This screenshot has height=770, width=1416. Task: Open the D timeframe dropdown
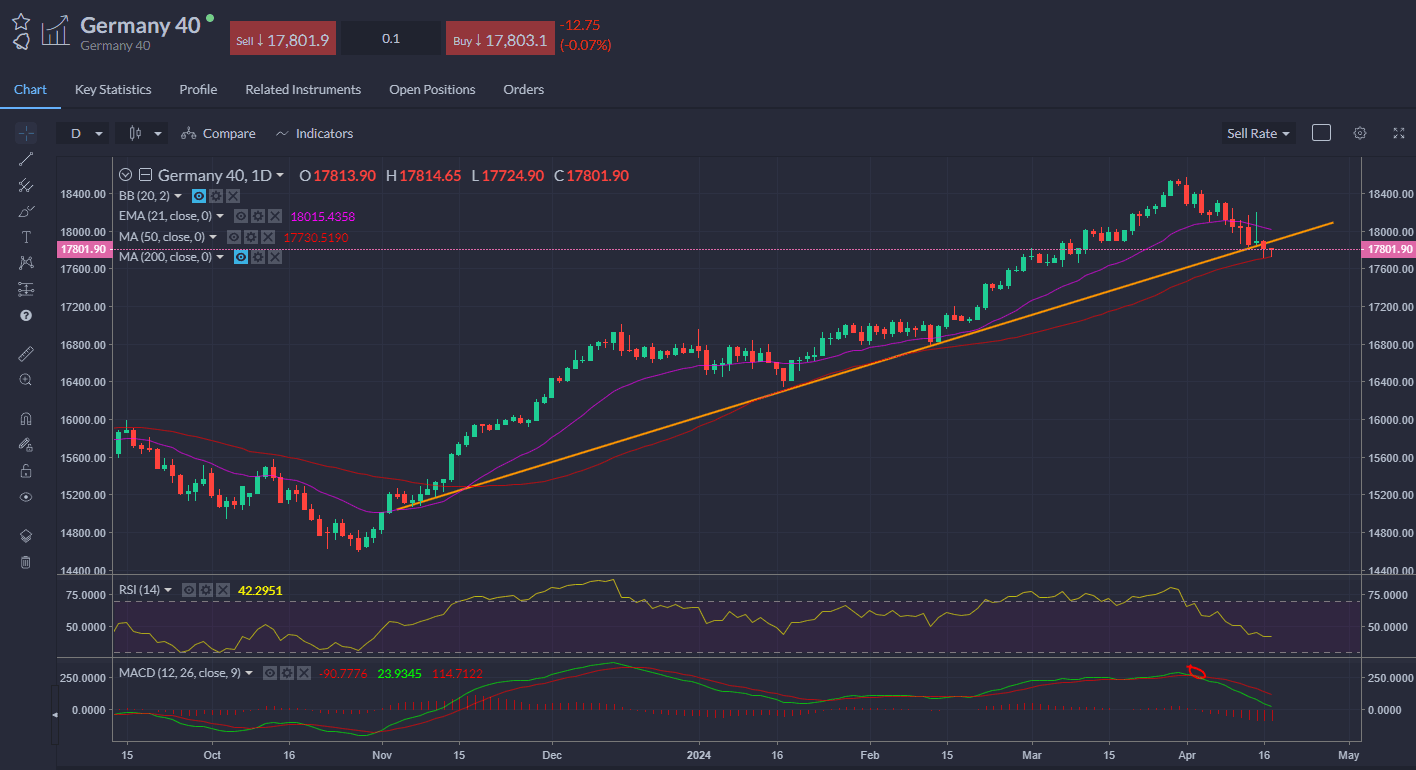[84, 133]
